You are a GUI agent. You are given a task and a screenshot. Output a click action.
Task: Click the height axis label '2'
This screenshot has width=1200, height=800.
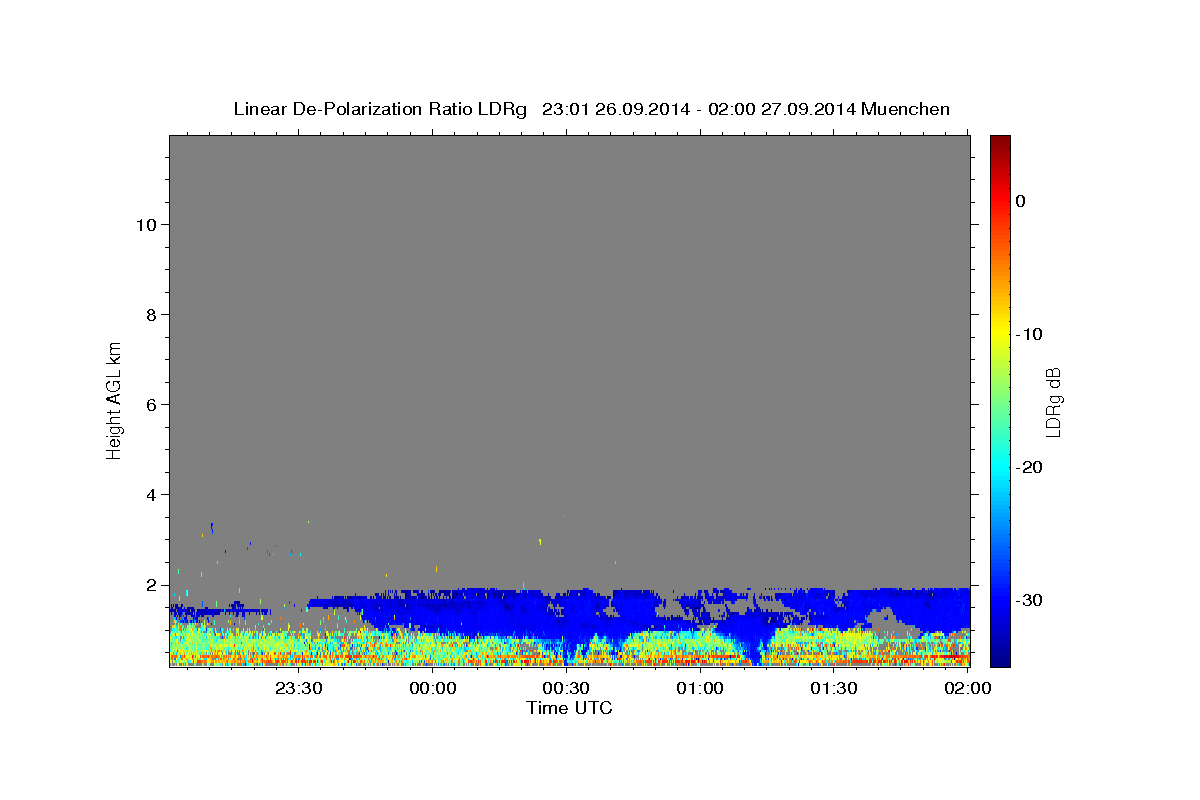tap(150, 584)
